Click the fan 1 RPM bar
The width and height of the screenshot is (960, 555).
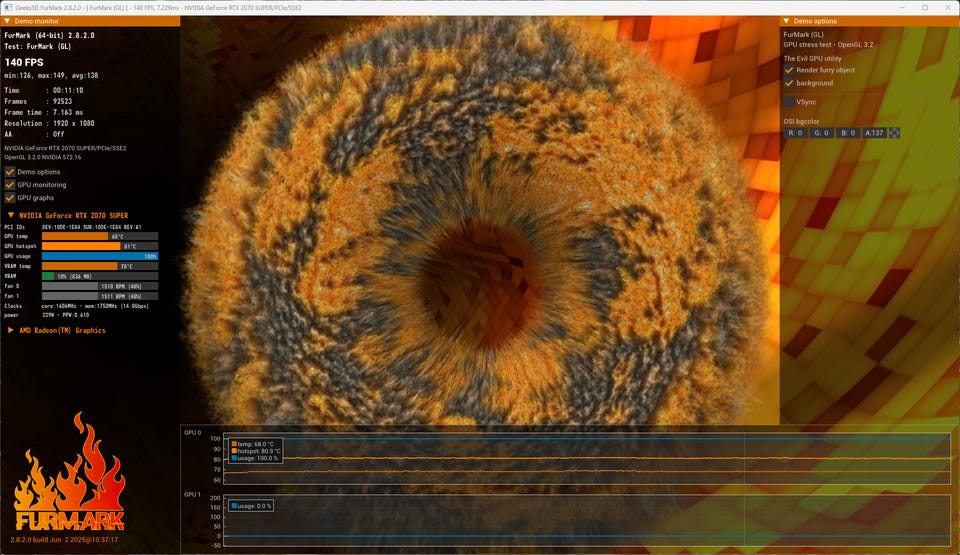[100, 296]
